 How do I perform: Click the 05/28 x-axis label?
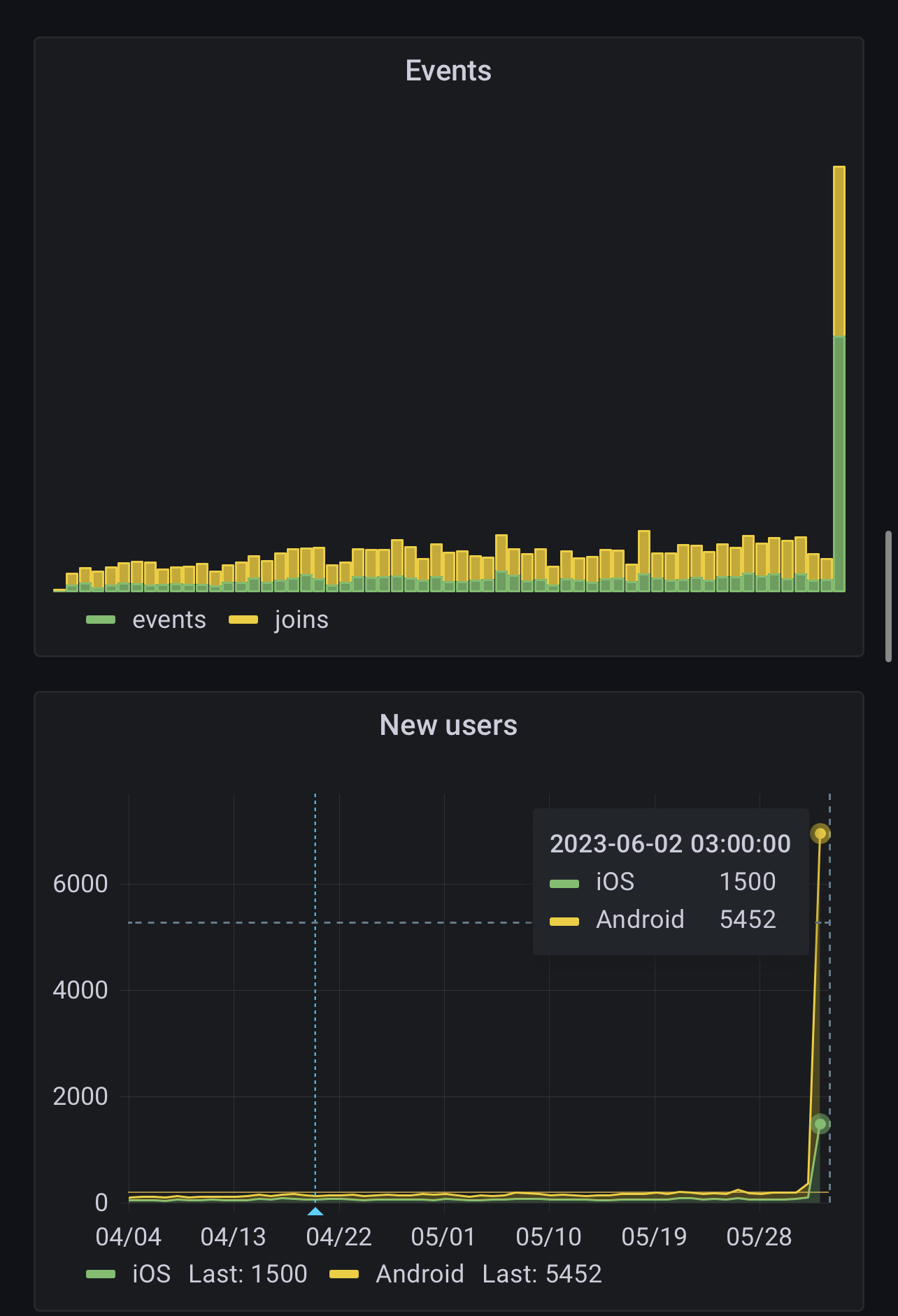click(x=760, y=1237)
